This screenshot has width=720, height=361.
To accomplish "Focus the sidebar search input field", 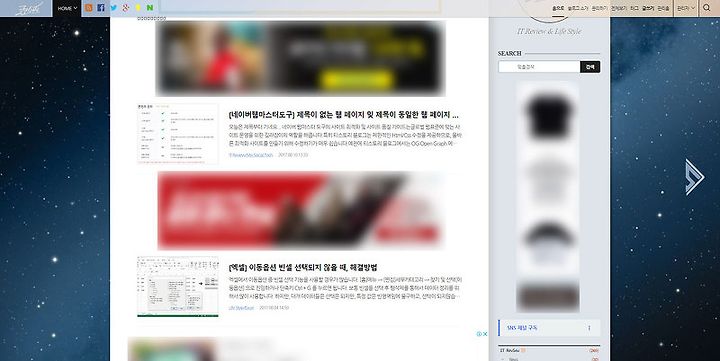I will point(539,67).
